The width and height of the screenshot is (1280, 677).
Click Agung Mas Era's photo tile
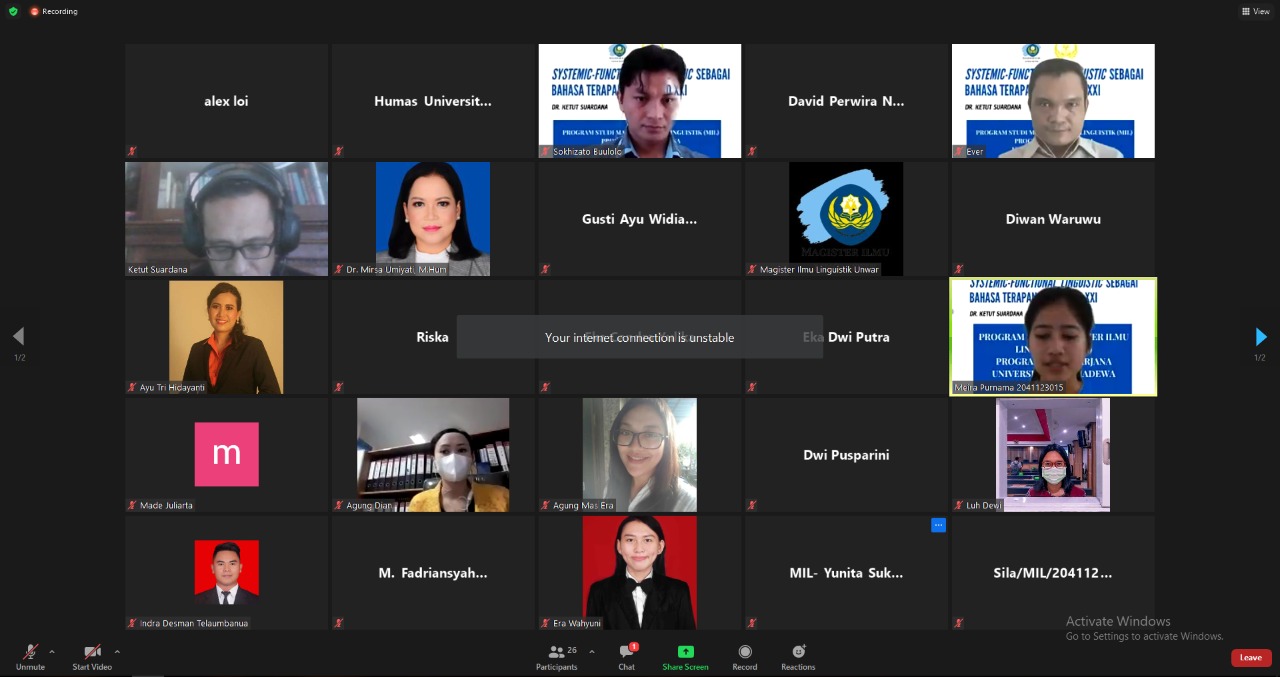pyautogui.click(x=640, y=455)
